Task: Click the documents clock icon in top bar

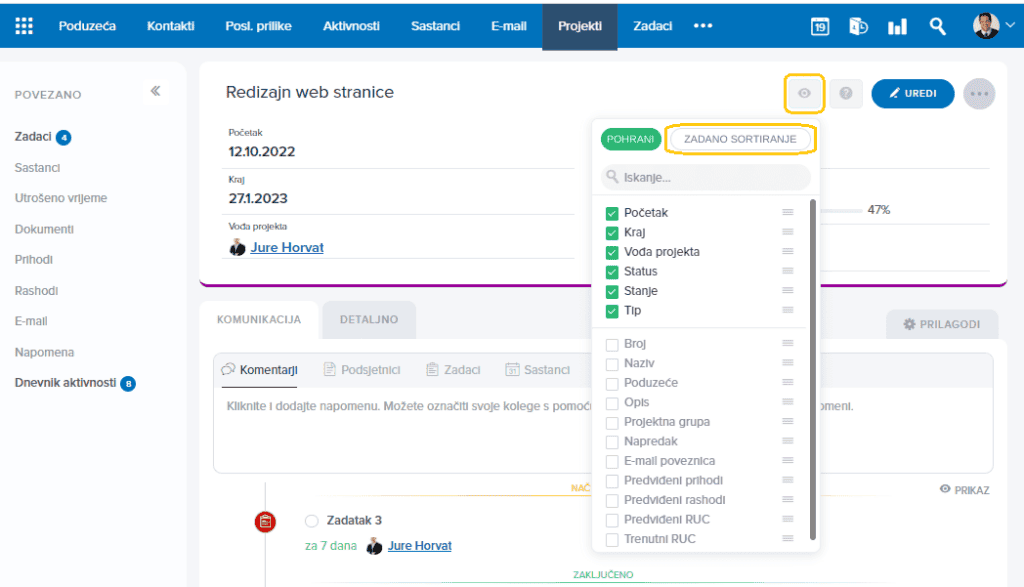Action: tap(858, 26)
